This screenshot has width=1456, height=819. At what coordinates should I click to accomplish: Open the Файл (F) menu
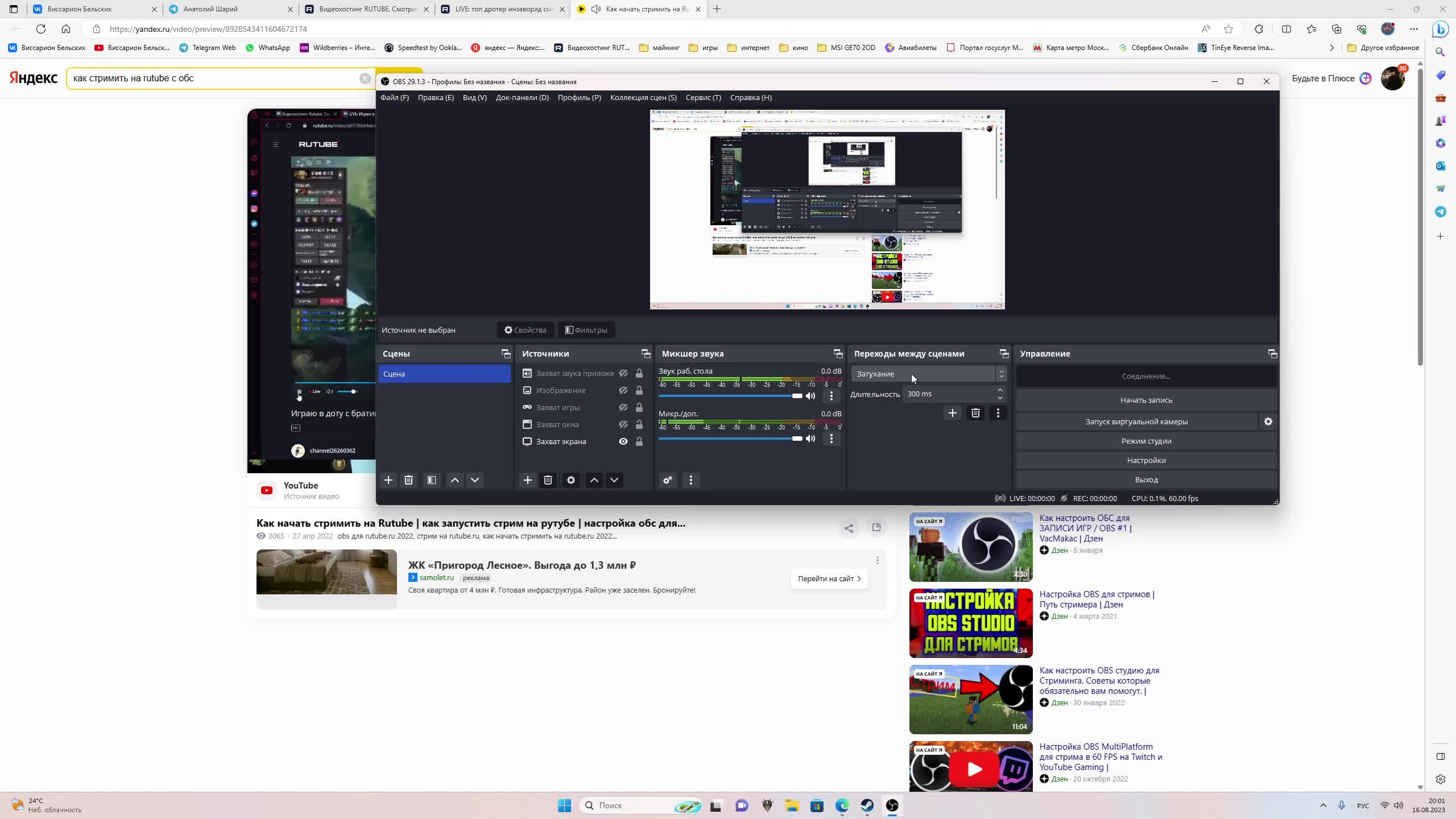pyautogui.click(x=394, y=97)
